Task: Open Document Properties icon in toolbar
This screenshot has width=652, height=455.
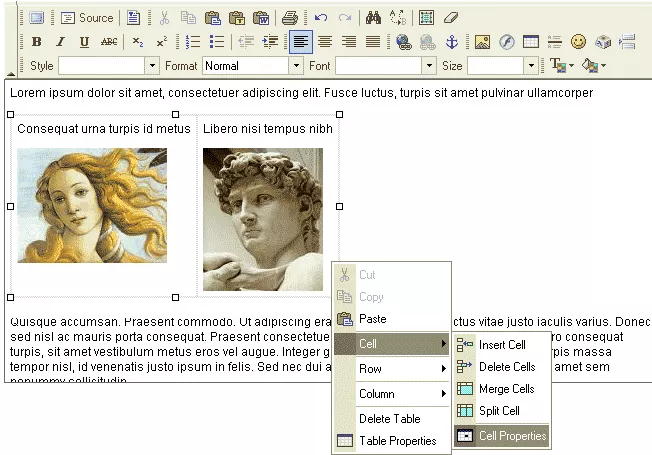Action: (37, 18)
